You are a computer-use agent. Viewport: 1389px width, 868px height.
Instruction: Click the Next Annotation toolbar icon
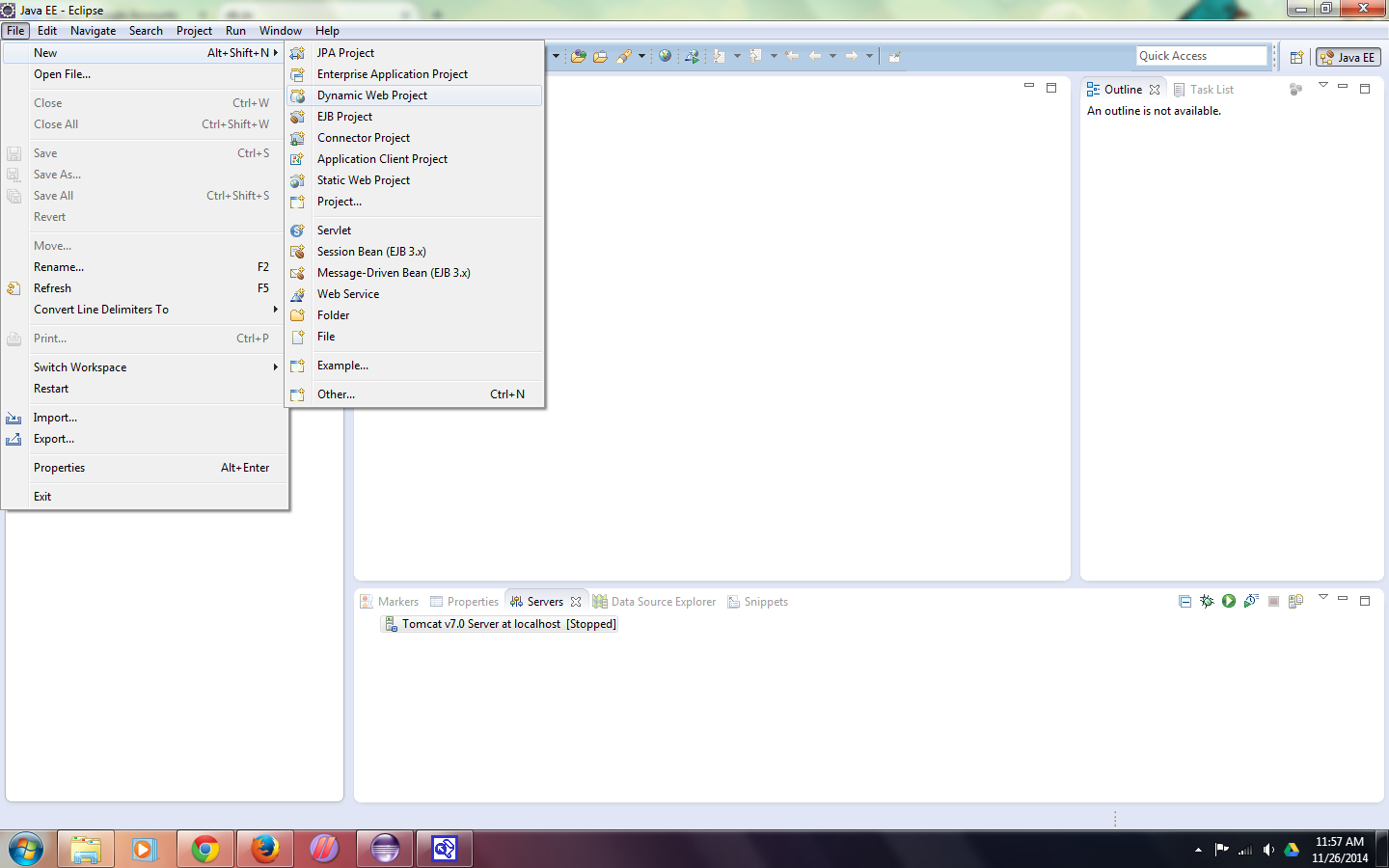click(719, 56)
